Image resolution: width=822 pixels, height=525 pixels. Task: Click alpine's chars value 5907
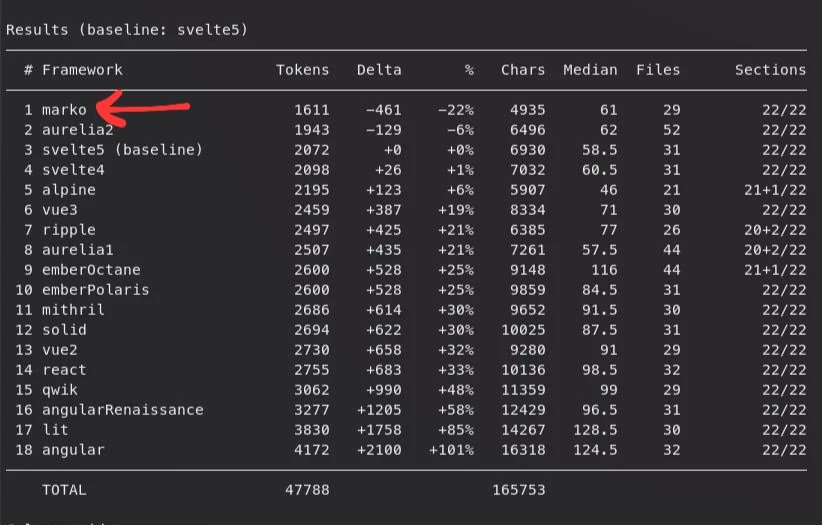[527, 190]
